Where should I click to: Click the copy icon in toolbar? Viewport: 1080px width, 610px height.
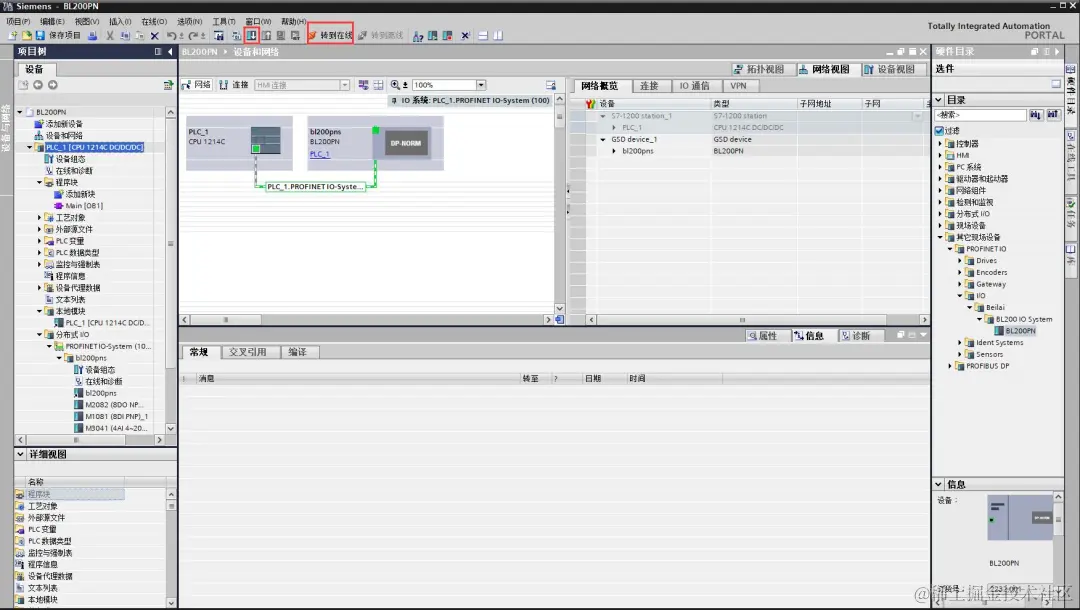125,35
